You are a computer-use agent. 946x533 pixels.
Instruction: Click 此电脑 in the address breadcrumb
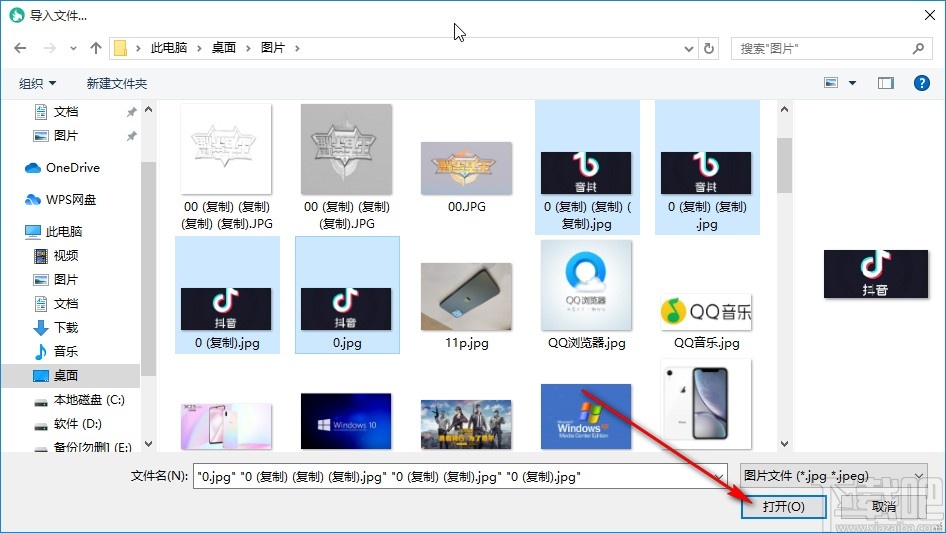click(x=169, y=48)
